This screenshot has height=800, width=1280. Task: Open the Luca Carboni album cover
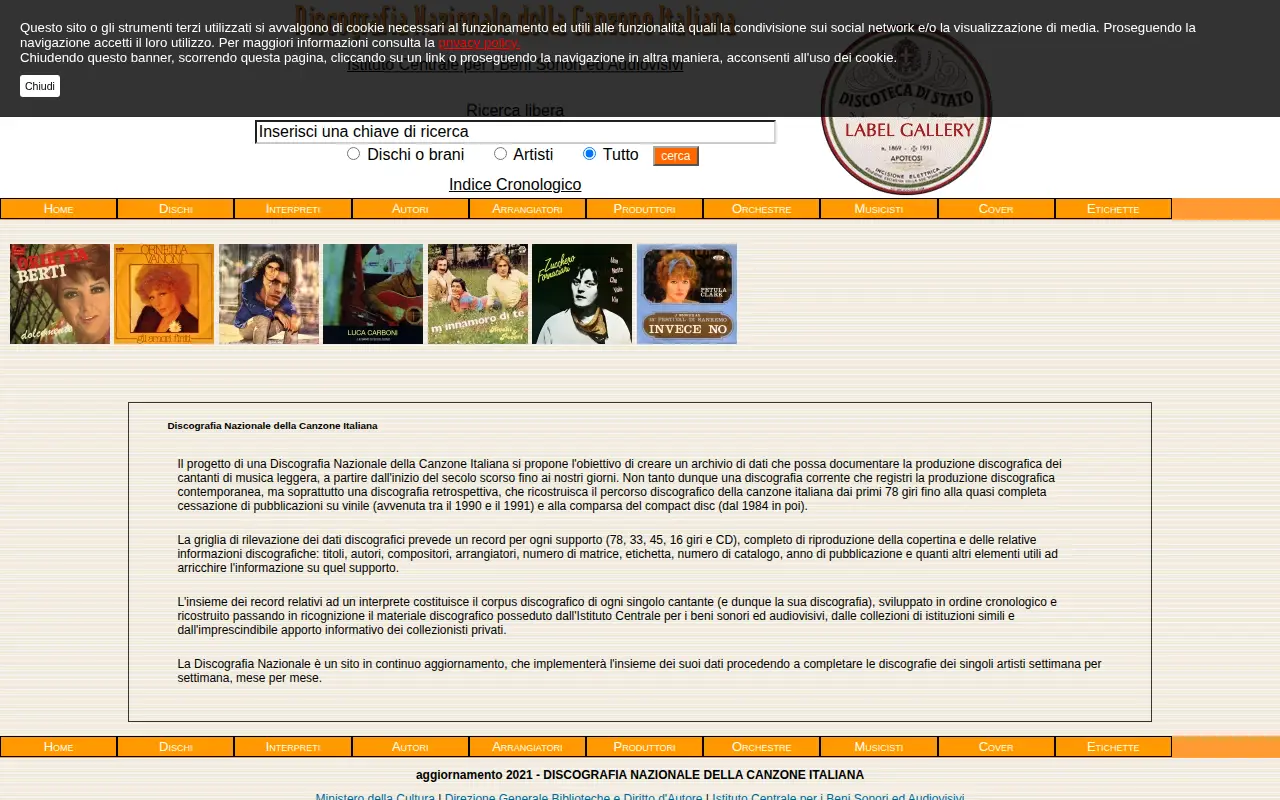tap(373, 294)
